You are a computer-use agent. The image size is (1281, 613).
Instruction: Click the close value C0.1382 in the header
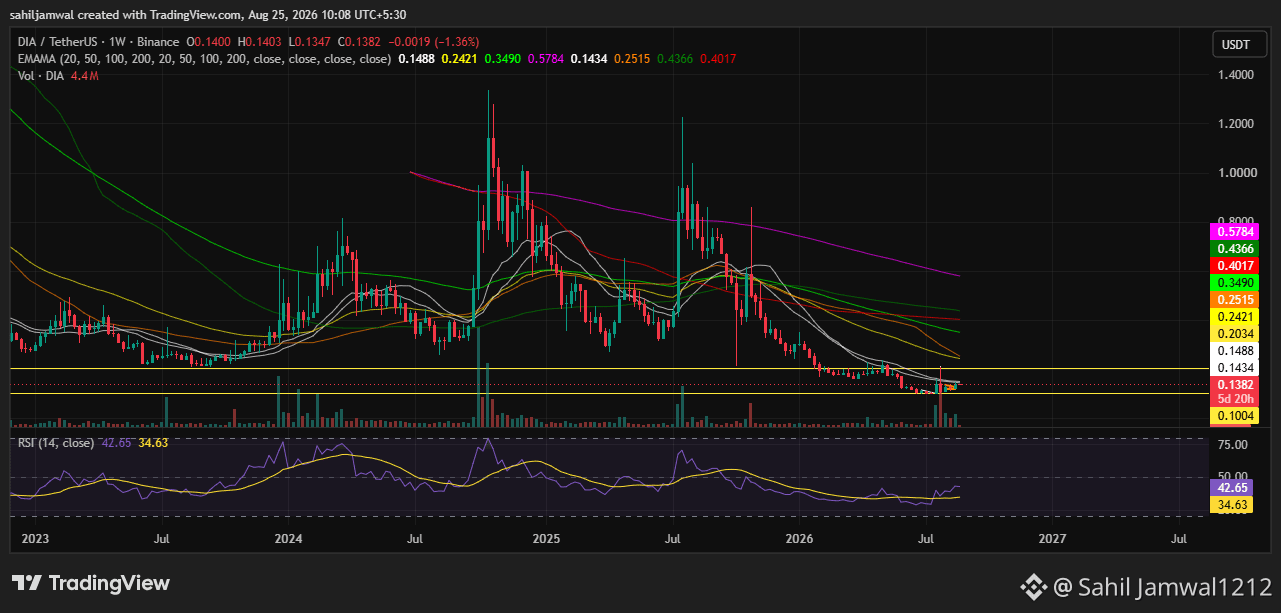click(361, 42)
